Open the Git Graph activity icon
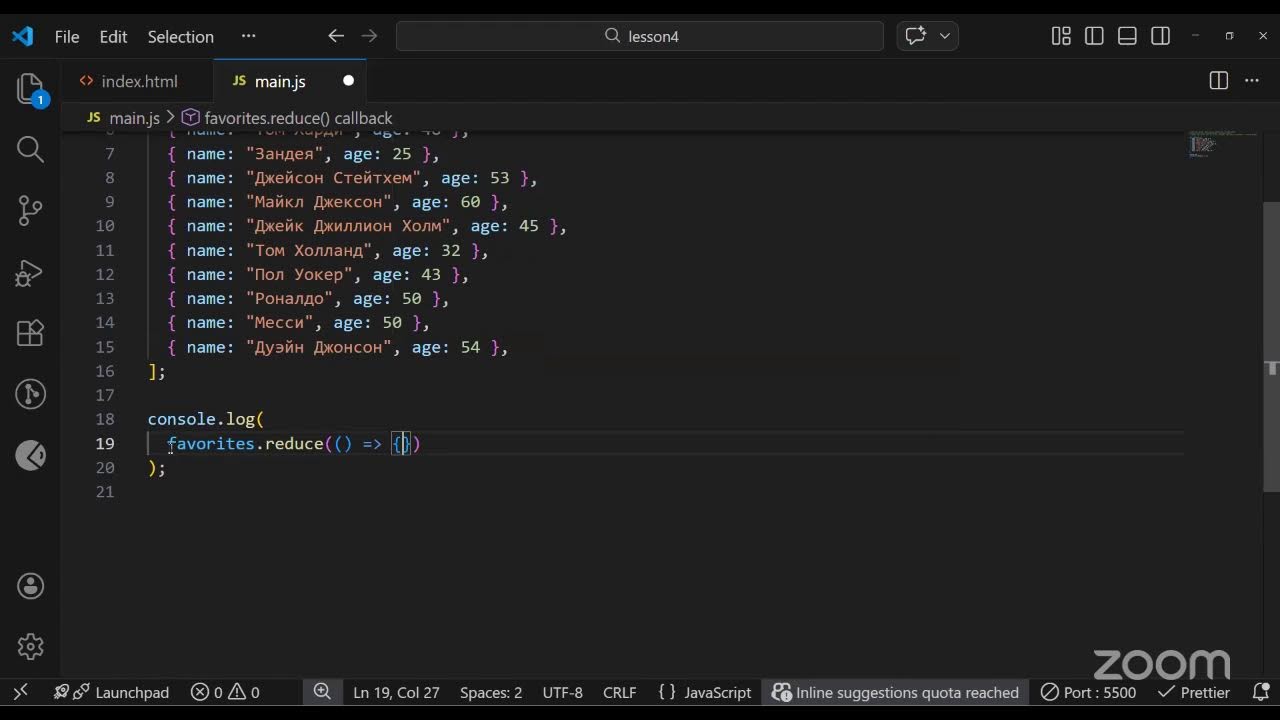 31,394
